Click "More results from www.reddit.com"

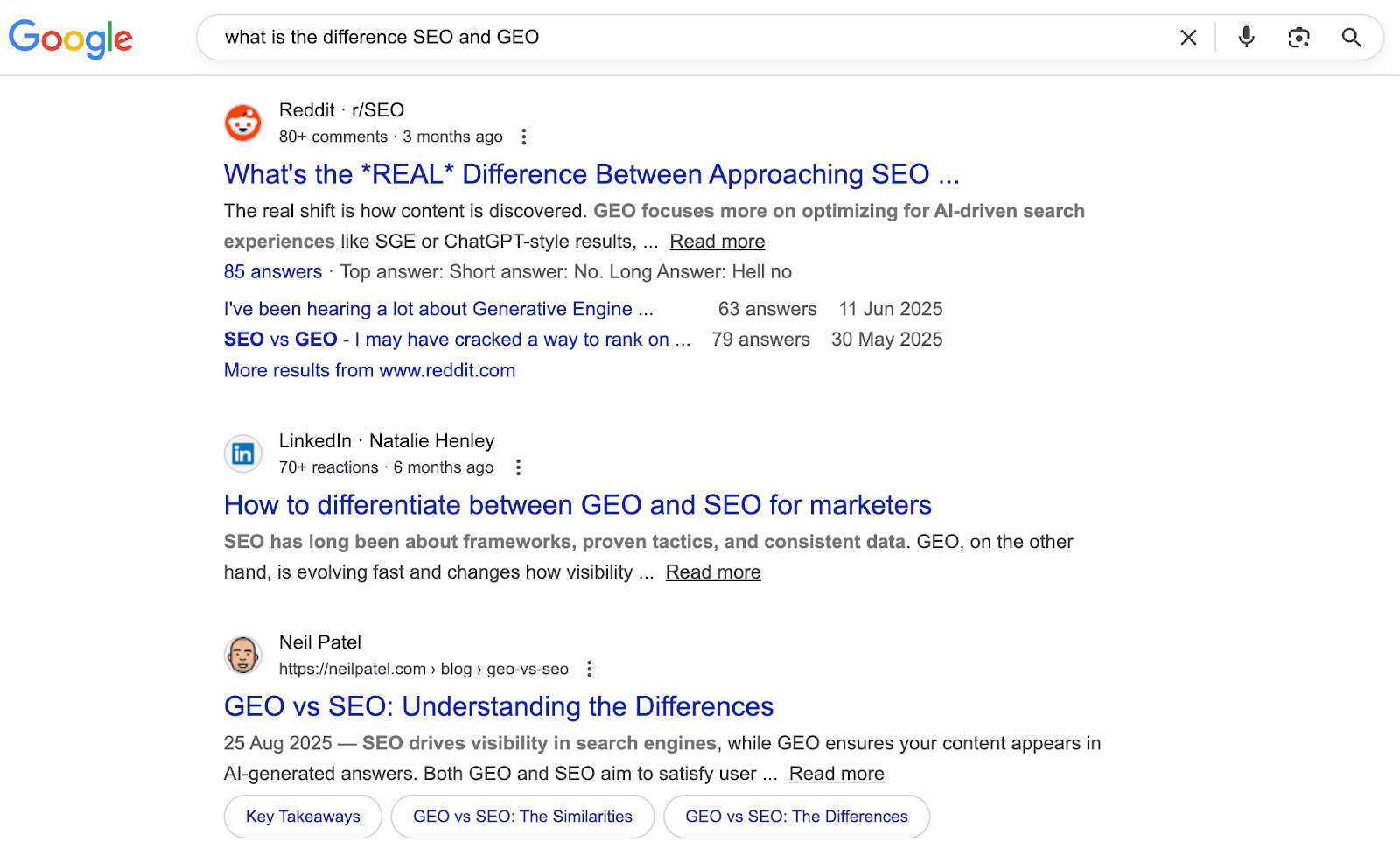369,370
